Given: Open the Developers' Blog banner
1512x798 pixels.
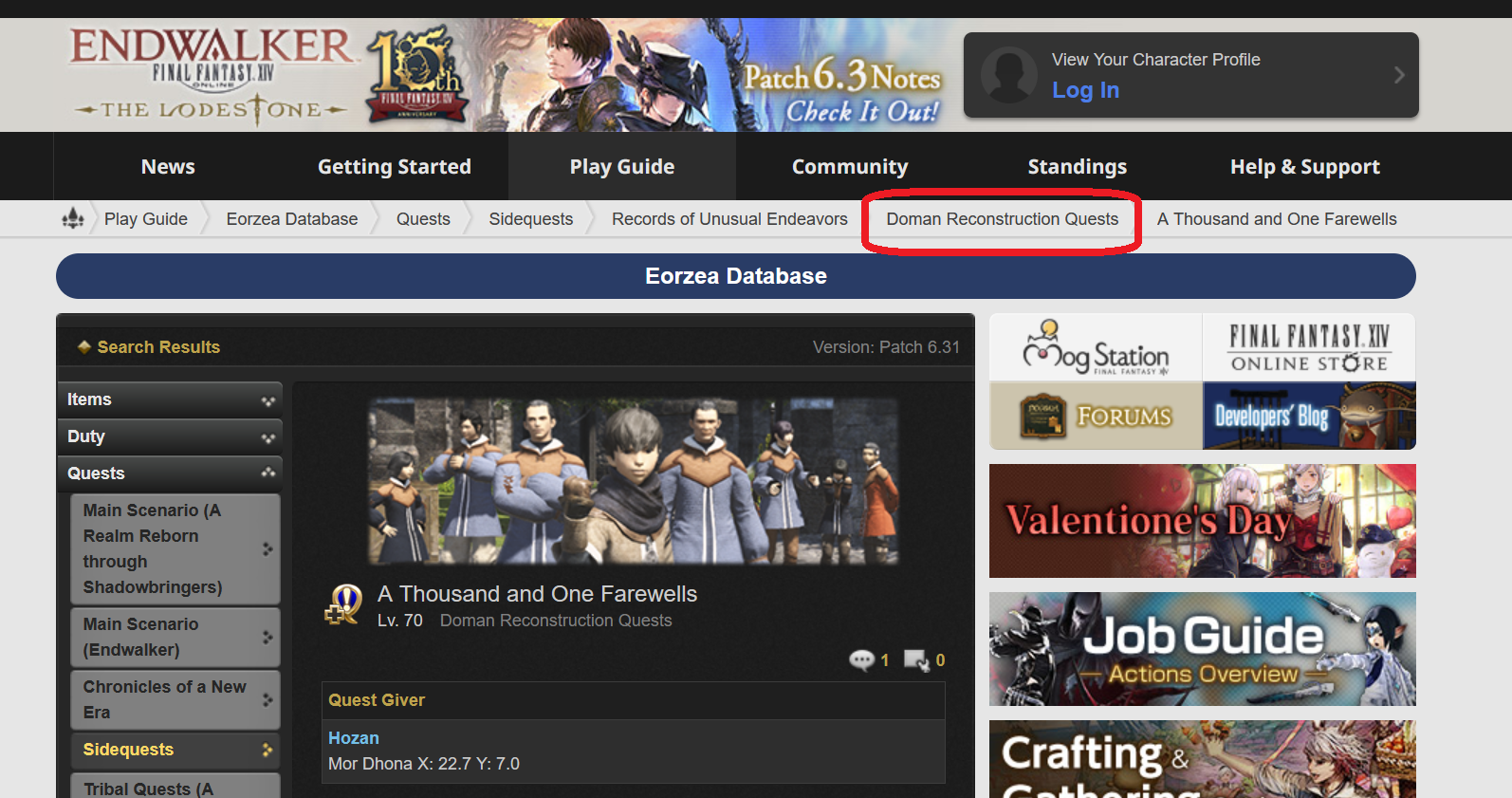Looking at the screenshot, I should 1309,416.
